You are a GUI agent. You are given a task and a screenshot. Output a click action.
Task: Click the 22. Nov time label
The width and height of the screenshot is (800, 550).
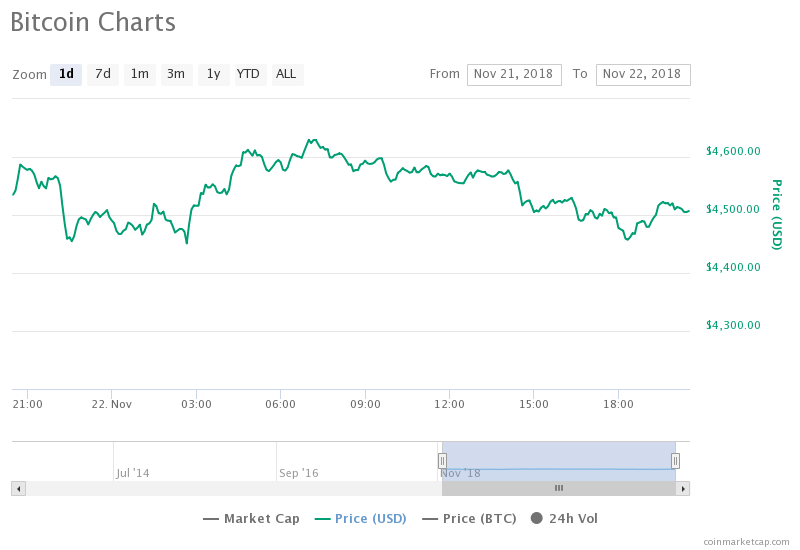tap(112, 404)
